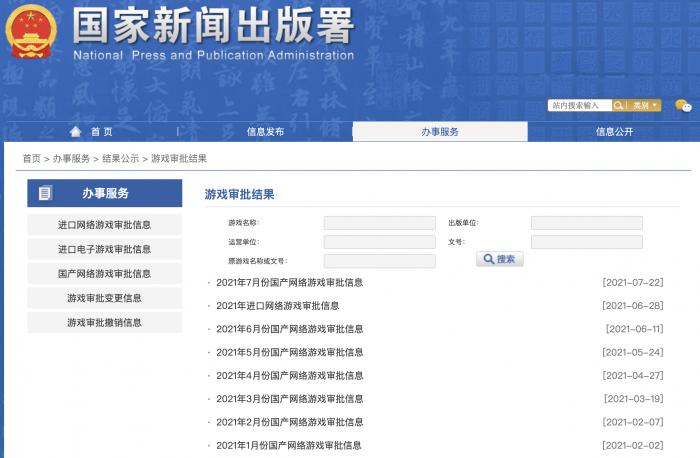Open the 信息公开 navigation tab
The width and height of the screenshot is (700, 458).
[614, 132]
